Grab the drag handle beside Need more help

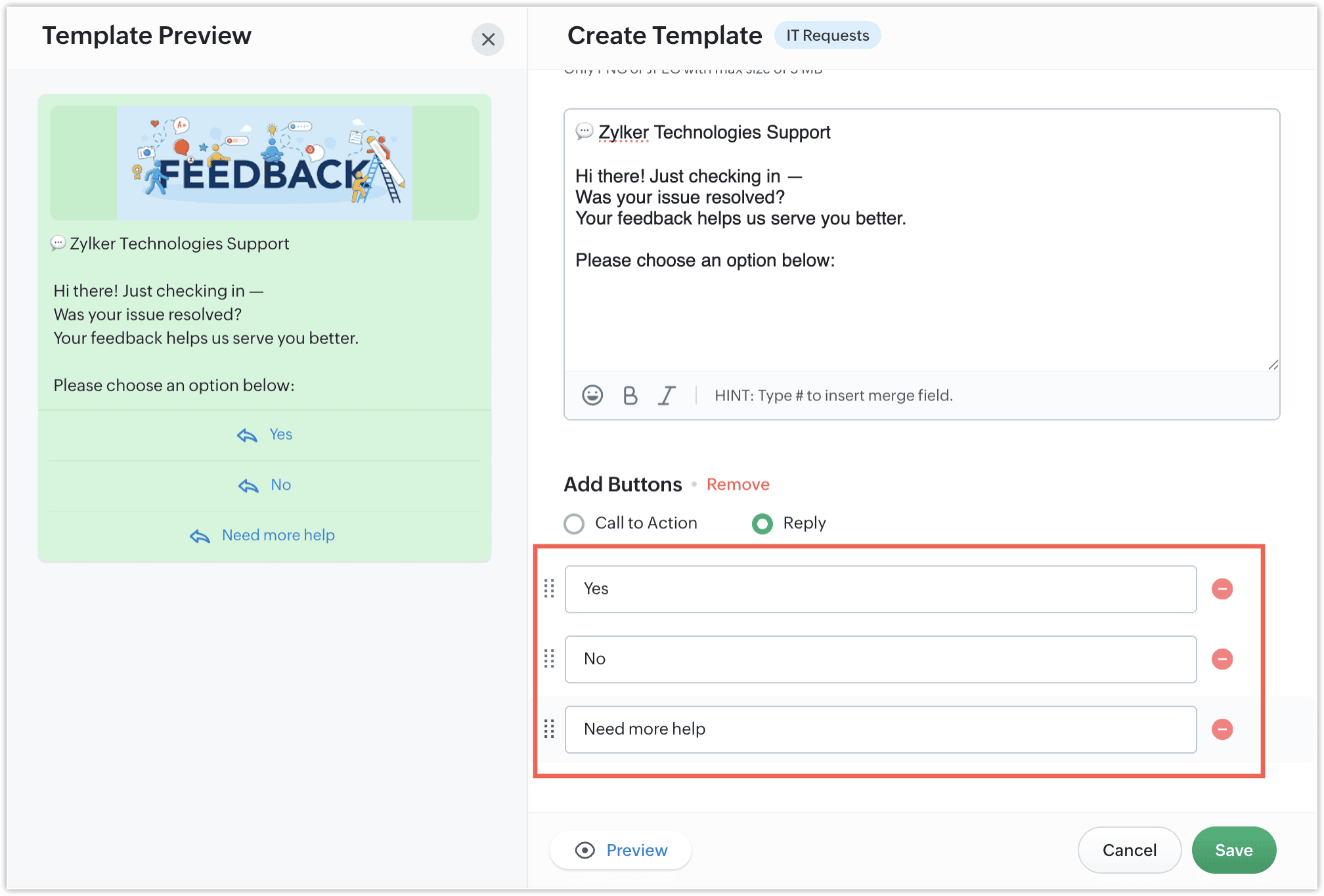pos(550,729)
